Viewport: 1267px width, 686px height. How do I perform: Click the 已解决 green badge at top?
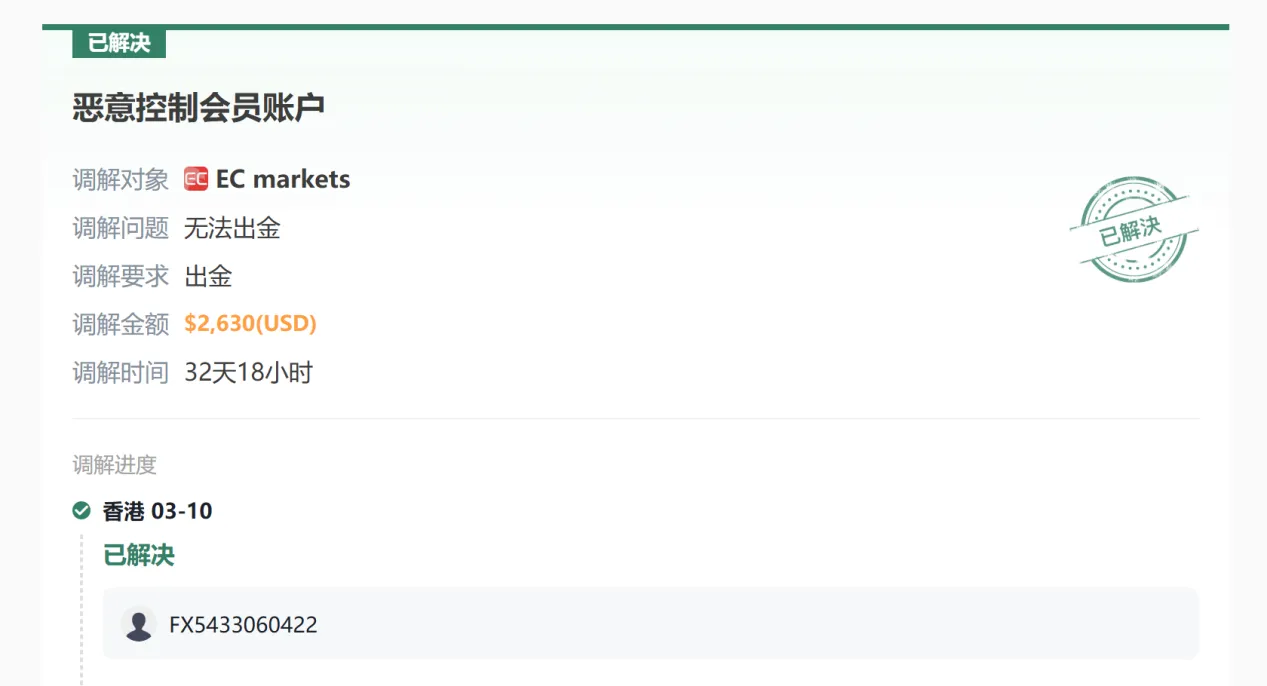click(119, 43)
